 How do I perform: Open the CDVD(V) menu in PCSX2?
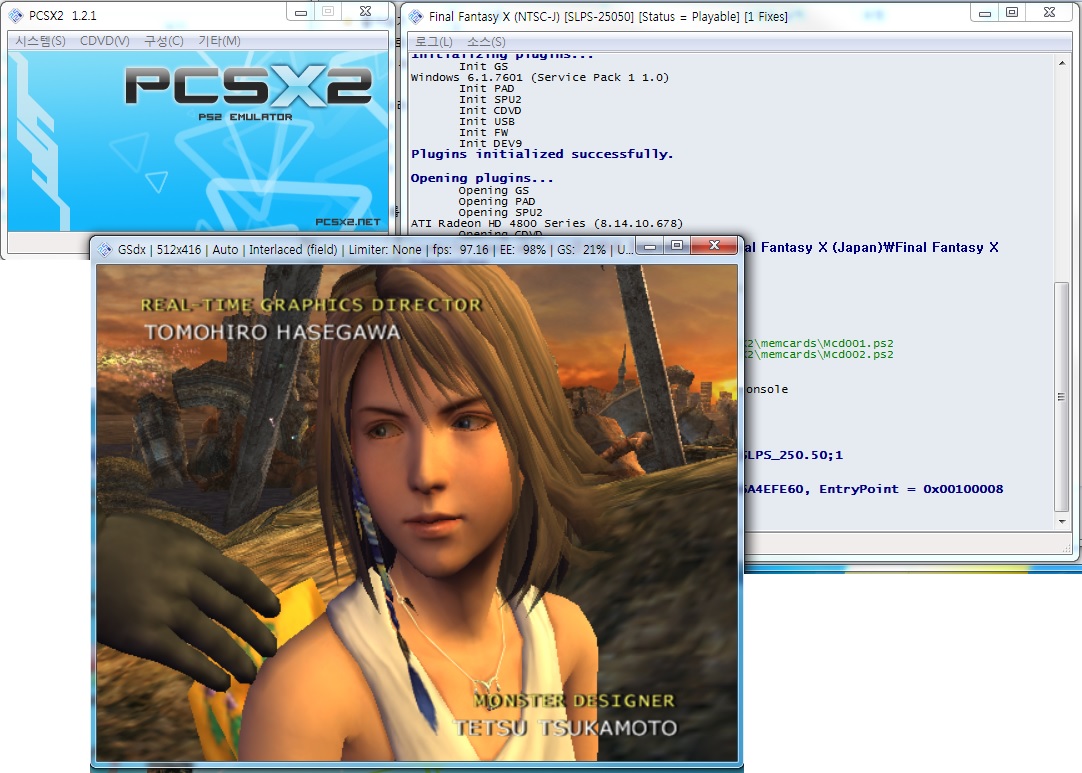tap(104, 41)
